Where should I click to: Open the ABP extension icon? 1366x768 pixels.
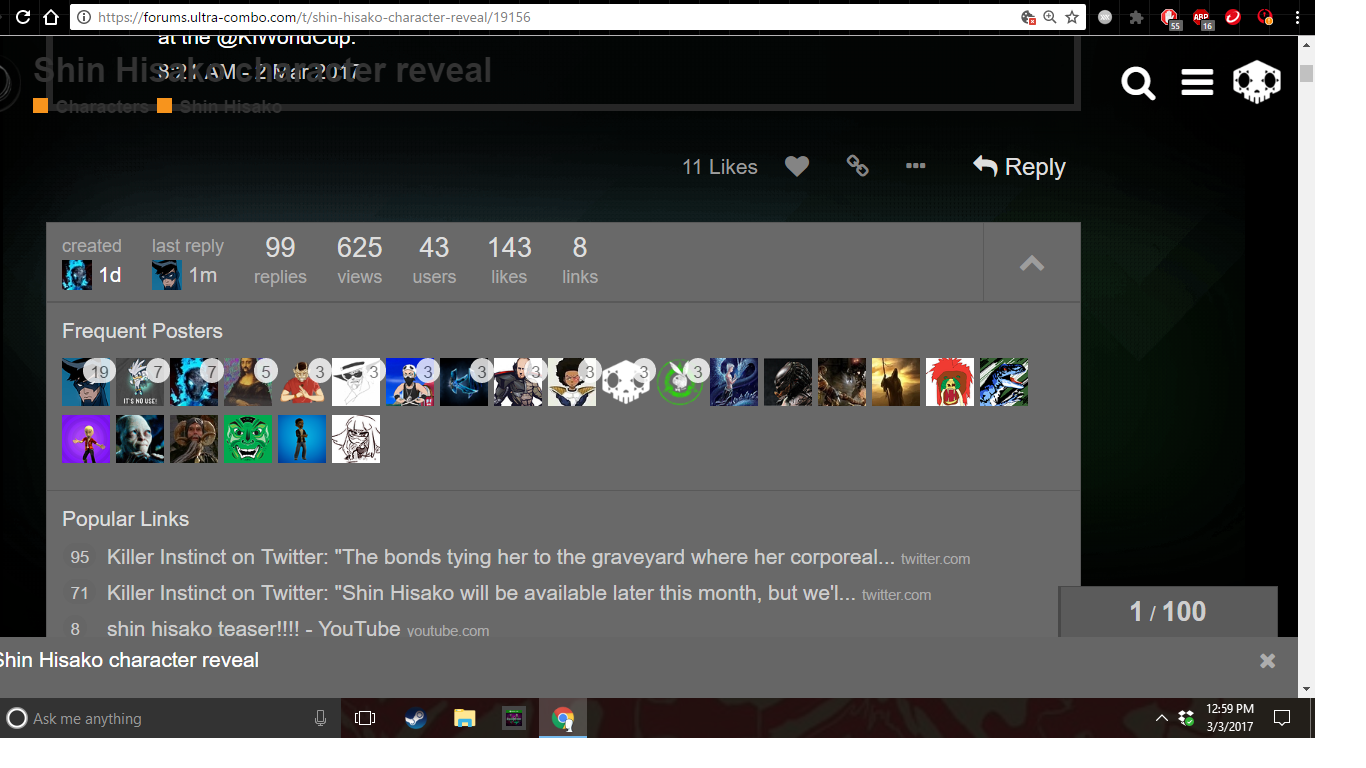point(1201,17)
